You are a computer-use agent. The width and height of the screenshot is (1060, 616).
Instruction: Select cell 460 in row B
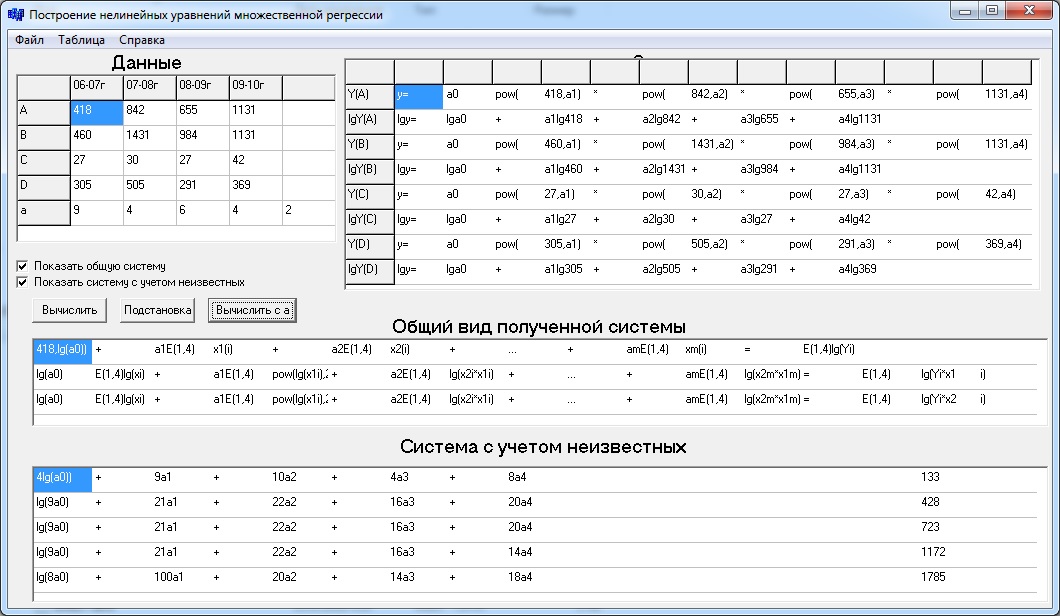(97, 138)
